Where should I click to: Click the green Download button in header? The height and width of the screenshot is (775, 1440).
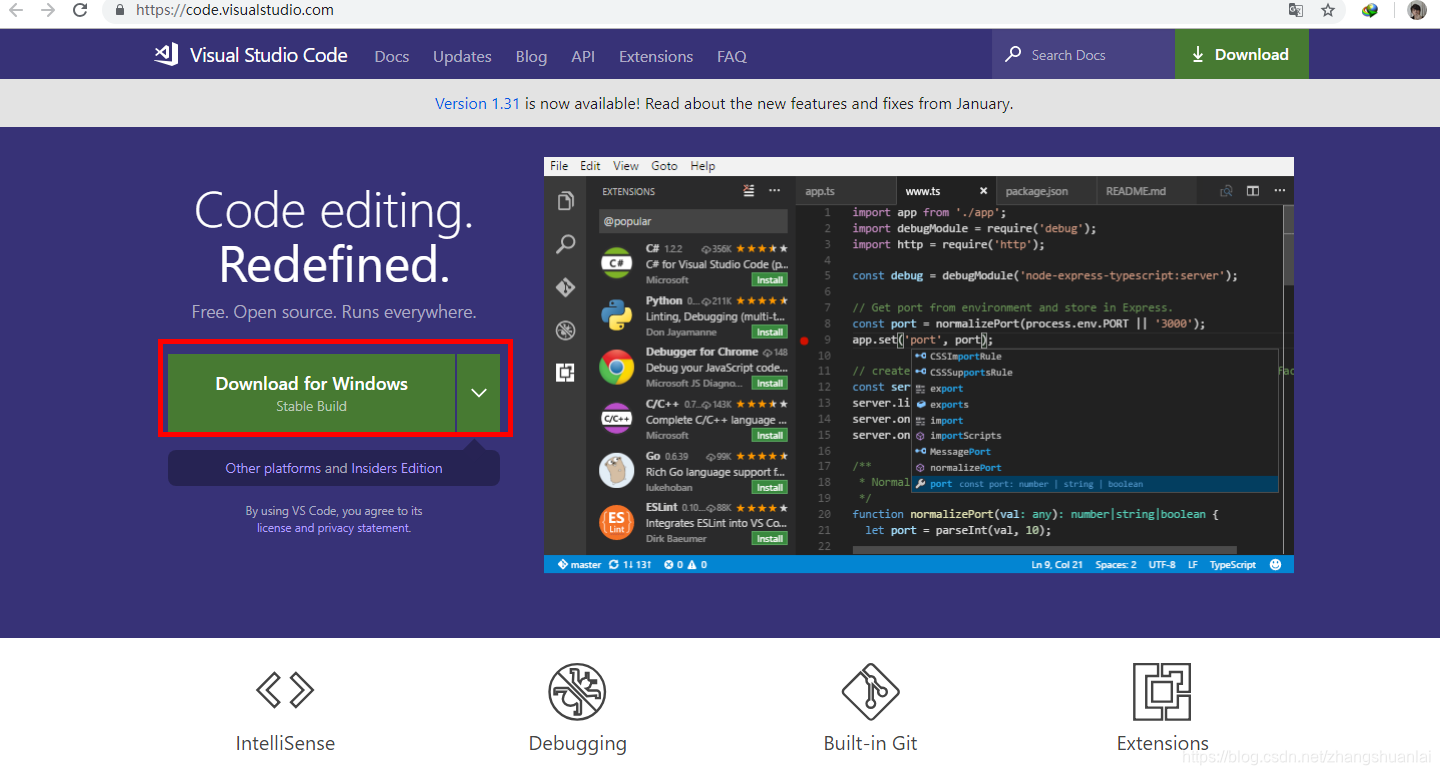(x=1241, y=54)
